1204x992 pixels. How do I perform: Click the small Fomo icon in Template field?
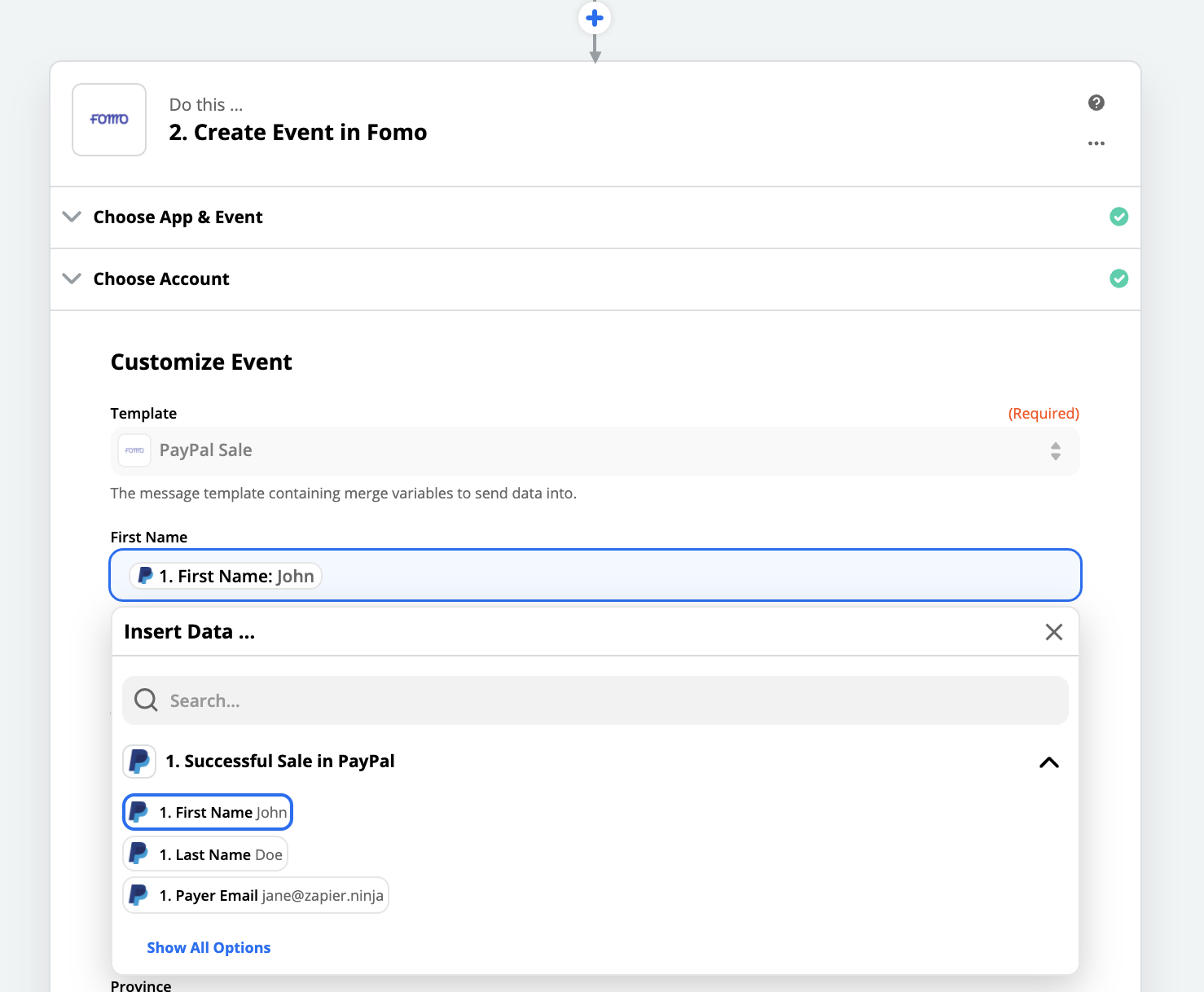click(x=134, y=450)
